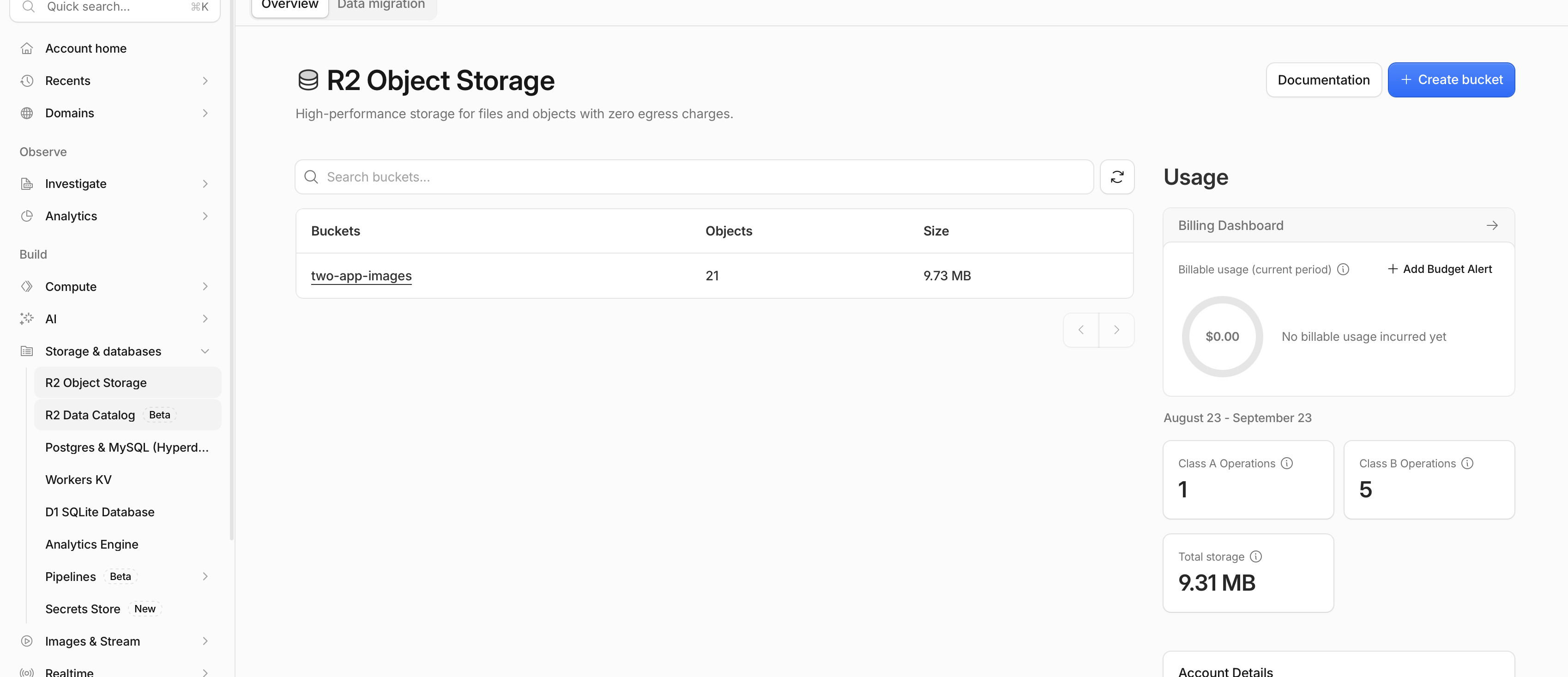Open Secrets Store in sidebar
Viewport: 1568px width, 677px height.
click(128, 609)
